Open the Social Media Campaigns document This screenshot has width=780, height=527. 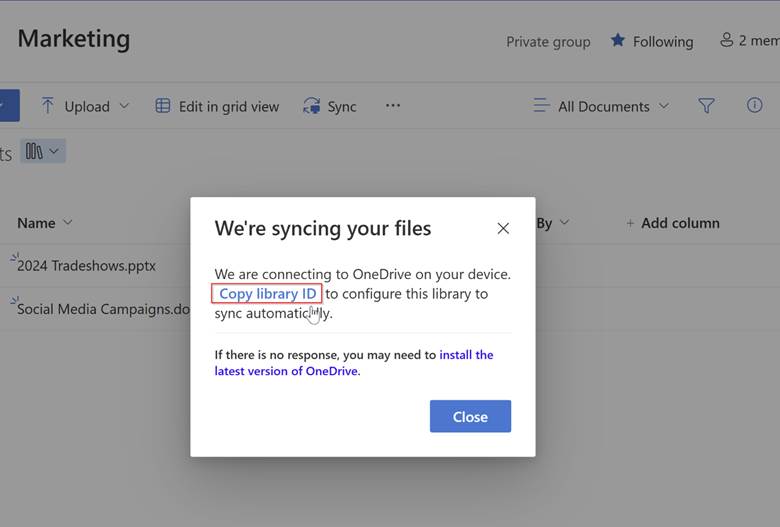100,309
